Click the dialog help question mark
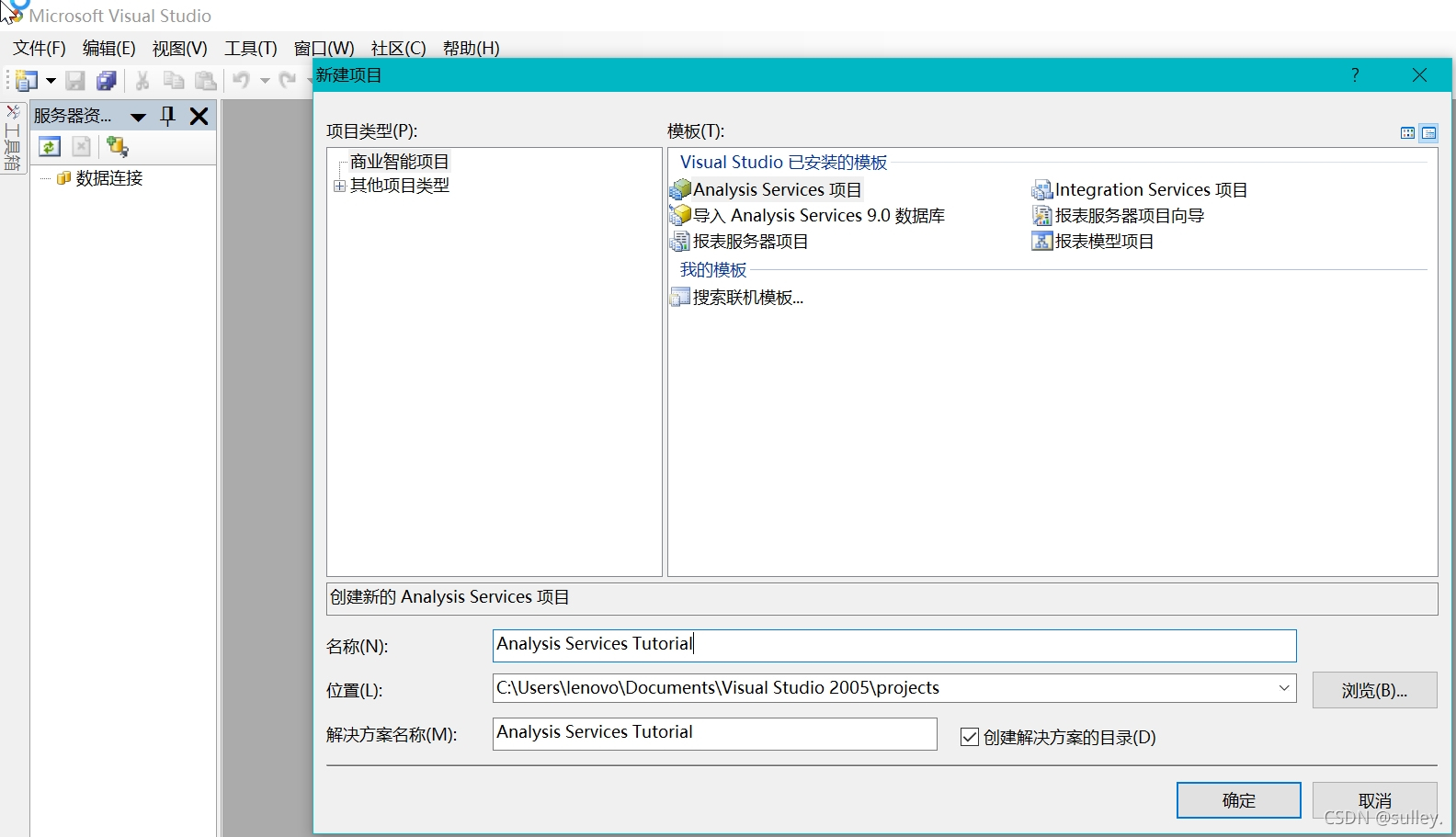Image resolution: width=1456 pixels, height=837 pixels. point(1355,75)
